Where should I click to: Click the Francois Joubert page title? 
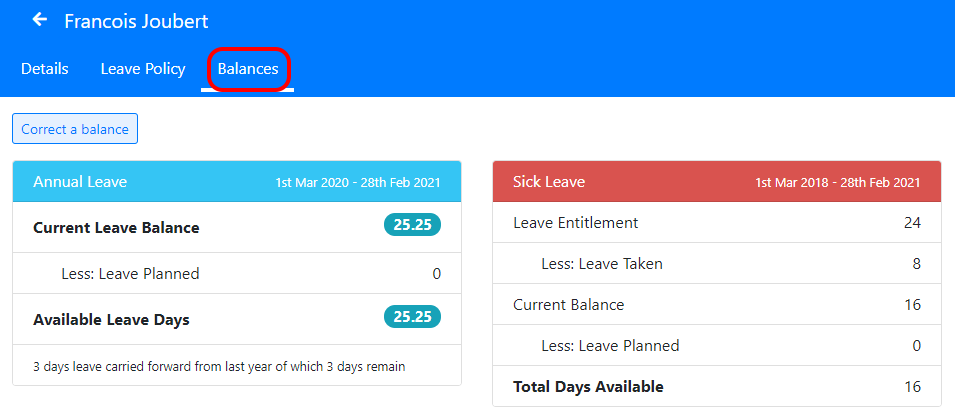[x=136, y=21]
